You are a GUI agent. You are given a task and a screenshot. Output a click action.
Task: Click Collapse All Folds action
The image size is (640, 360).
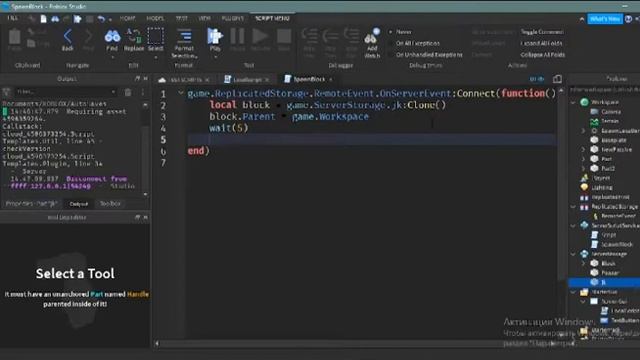542,55
